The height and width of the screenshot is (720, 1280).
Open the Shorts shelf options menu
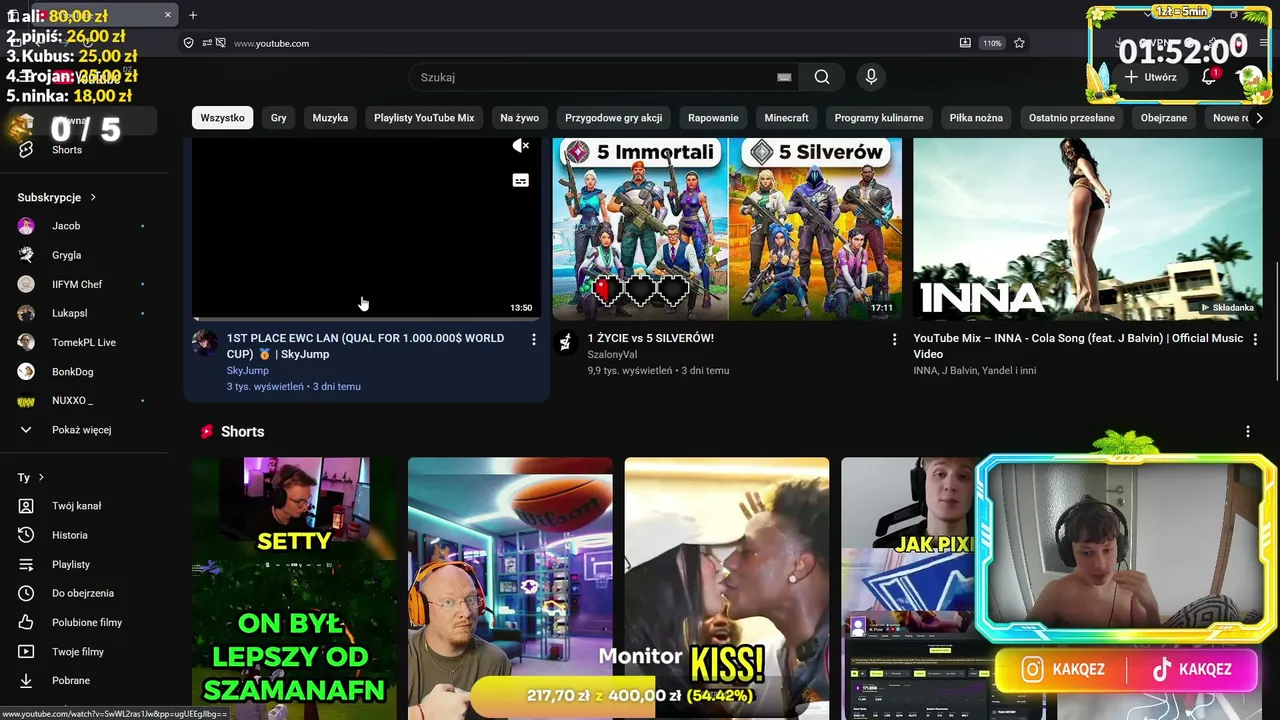1247,432
